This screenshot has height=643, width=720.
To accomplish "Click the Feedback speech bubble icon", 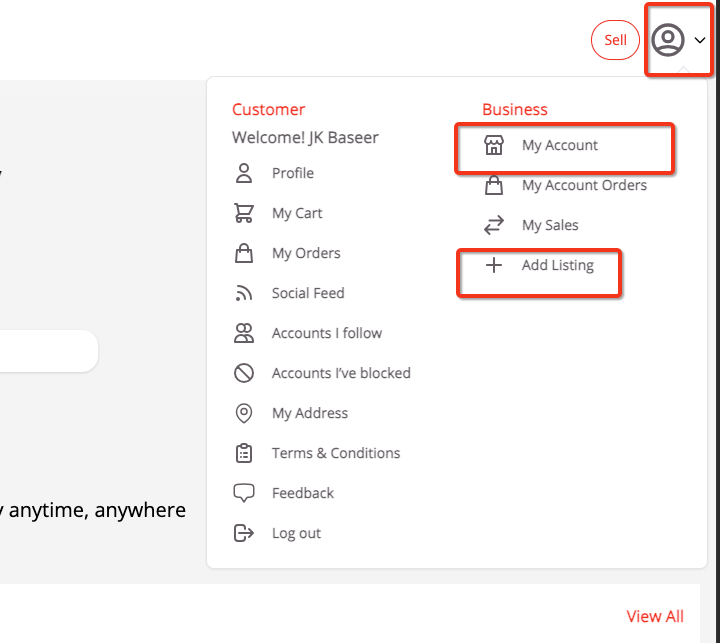I will [244, 493].
